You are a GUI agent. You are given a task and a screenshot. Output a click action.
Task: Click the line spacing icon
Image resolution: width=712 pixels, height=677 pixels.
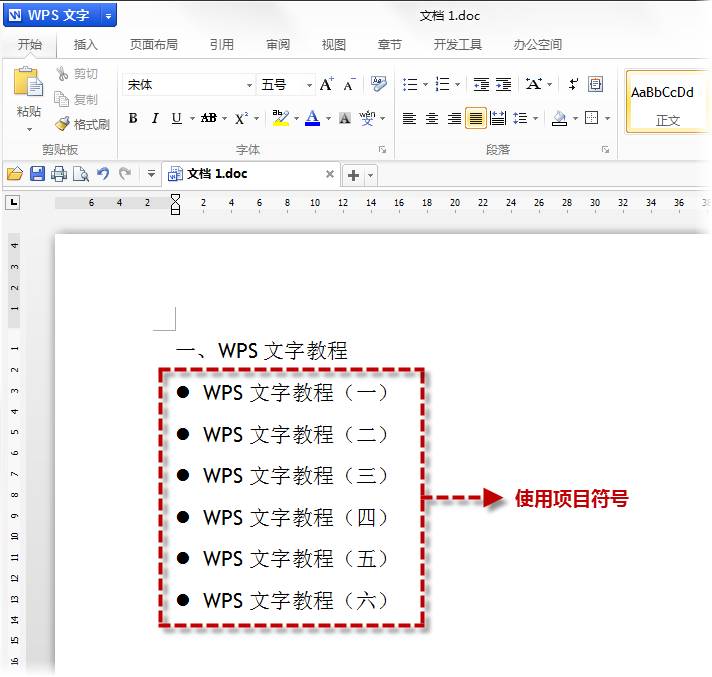pyautogui.click(x=520, y=119)
